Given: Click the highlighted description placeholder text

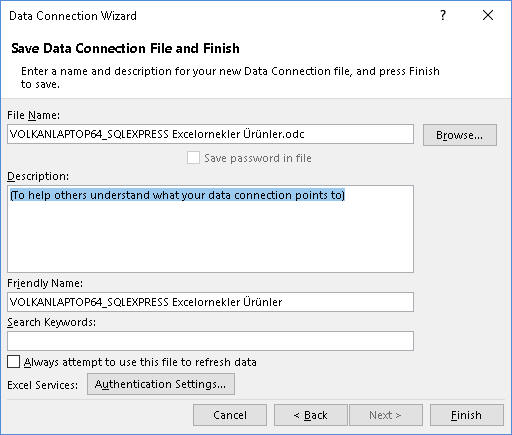Looking at the screenshot, I should [177, 195].
